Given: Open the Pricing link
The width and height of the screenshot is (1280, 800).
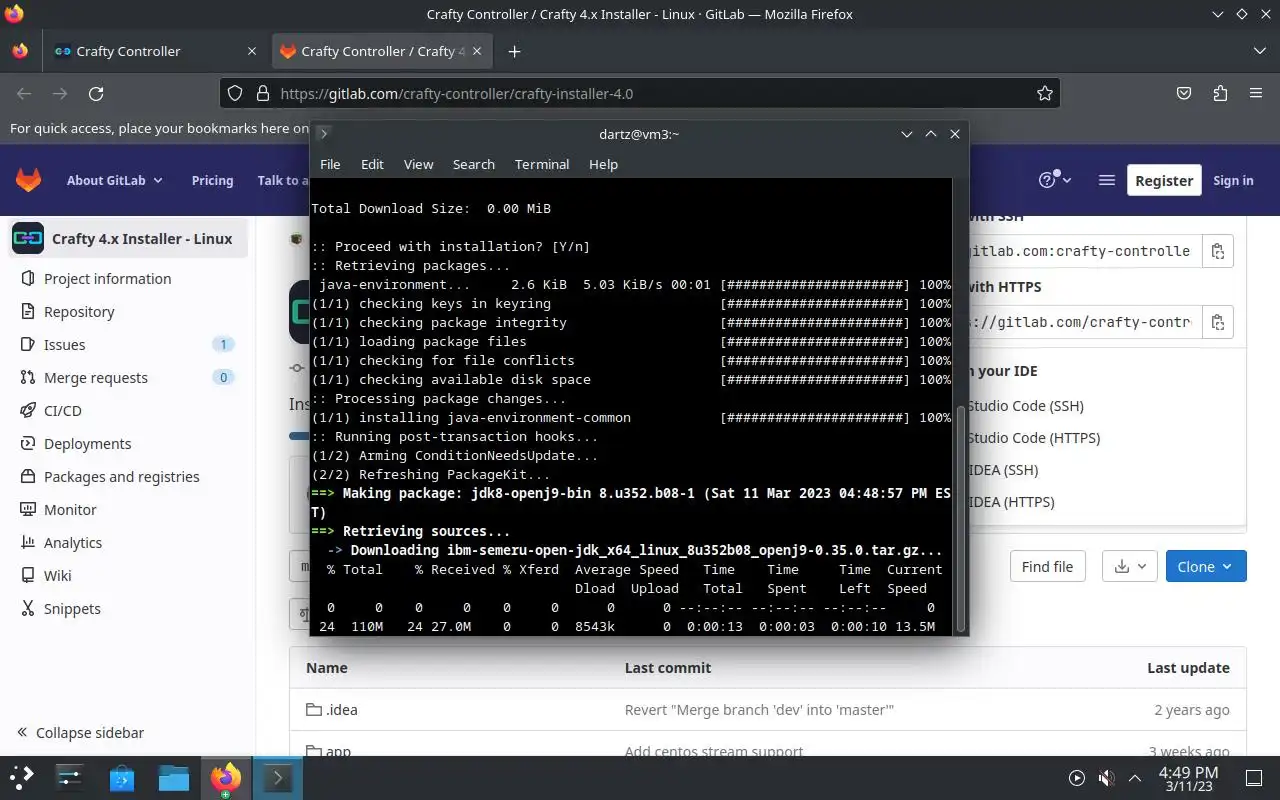Looking at the screenshot, I should (x=212, y=180).
